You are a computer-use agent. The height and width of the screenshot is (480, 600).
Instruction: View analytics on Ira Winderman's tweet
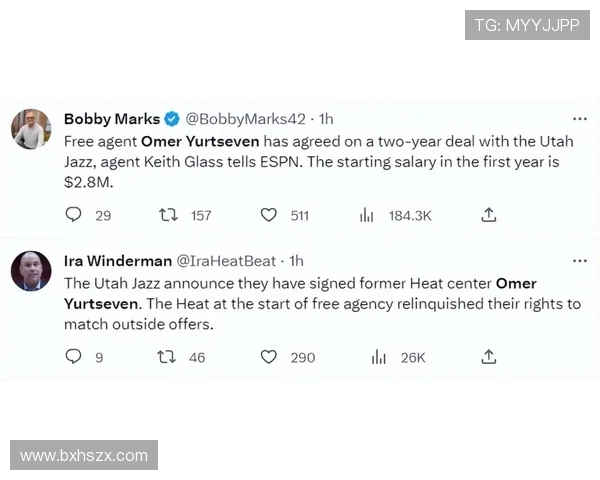[x=379, y=356]
